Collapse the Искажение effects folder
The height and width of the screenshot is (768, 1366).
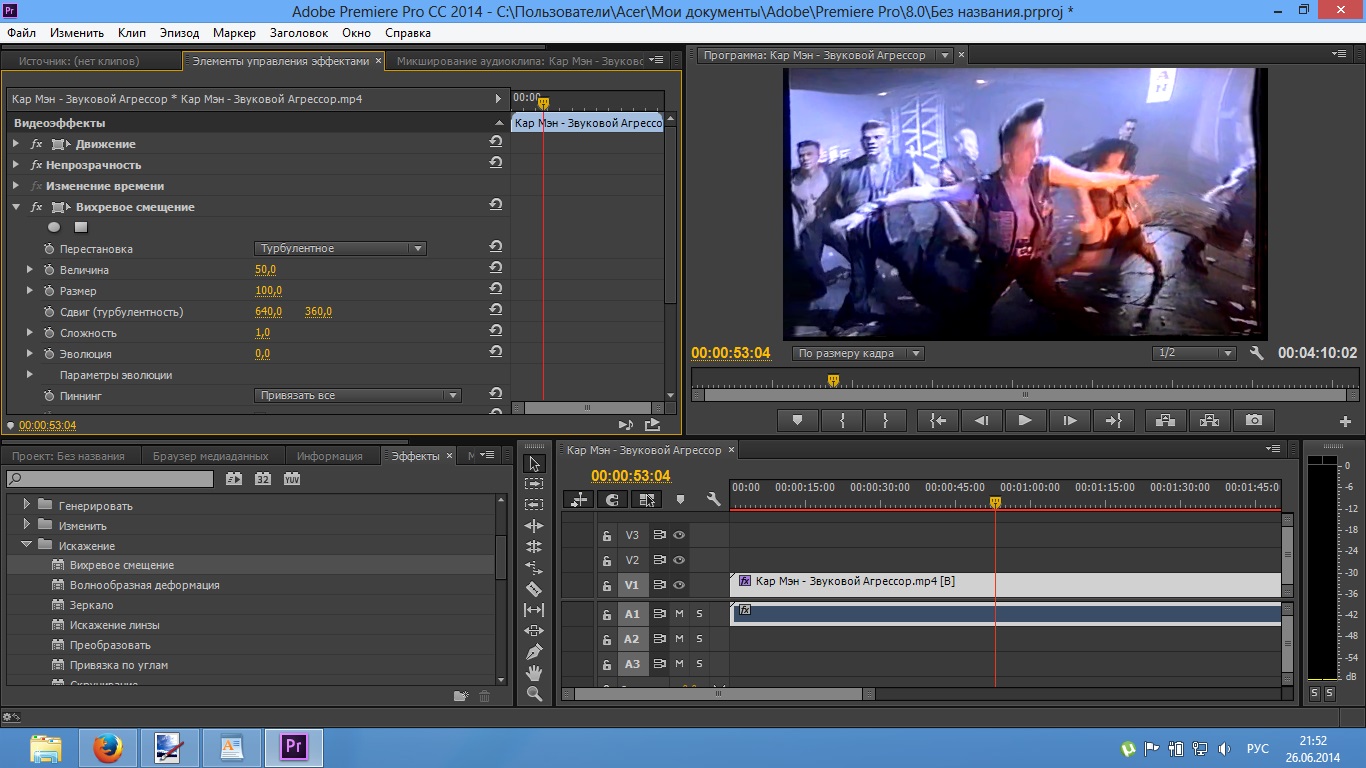coord(27,545)
